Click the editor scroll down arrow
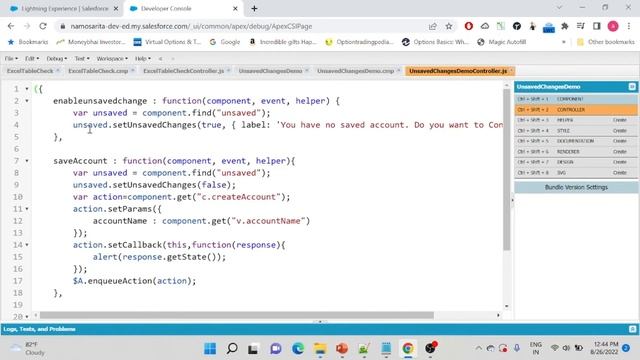Image resolution: width=640 pixels, height=360 pixels. click(507, 306)
